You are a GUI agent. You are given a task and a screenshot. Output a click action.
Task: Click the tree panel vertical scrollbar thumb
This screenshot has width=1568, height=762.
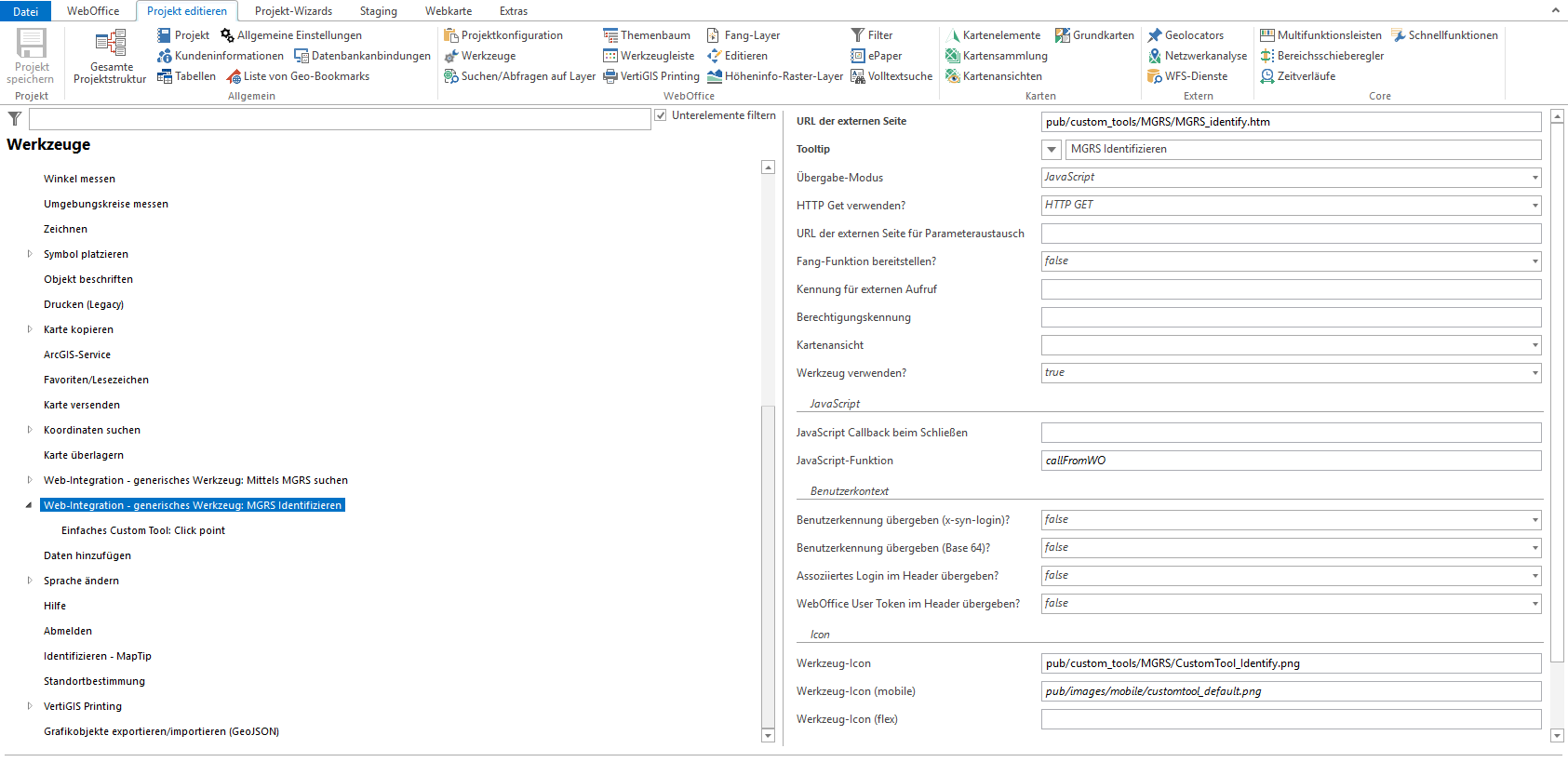pyautogui.click(x=768, y=566)
